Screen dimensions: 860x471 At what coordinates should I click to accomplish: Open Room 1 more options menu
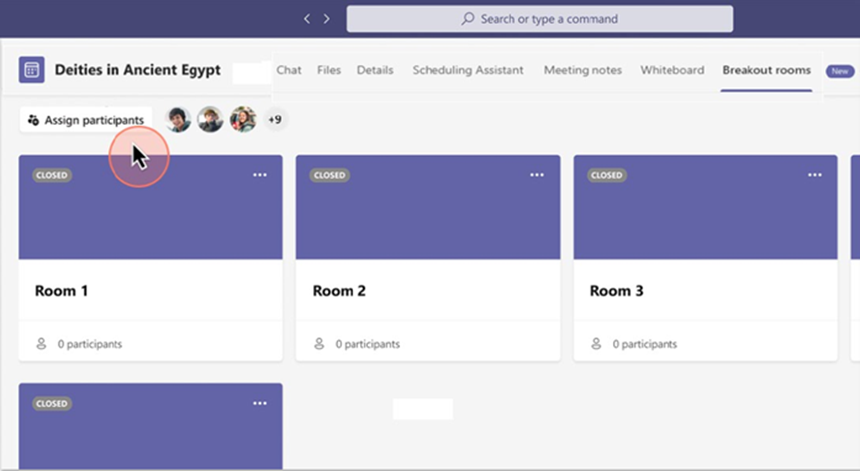tap(260, 175)
